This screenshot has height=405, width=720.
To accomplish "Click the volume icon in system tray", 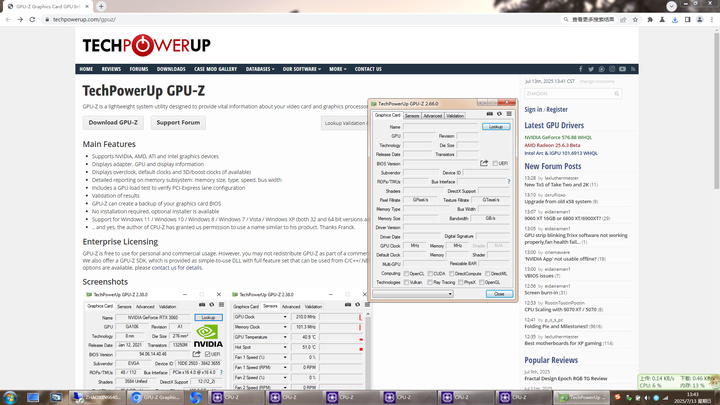I will (x=647, y=398).
